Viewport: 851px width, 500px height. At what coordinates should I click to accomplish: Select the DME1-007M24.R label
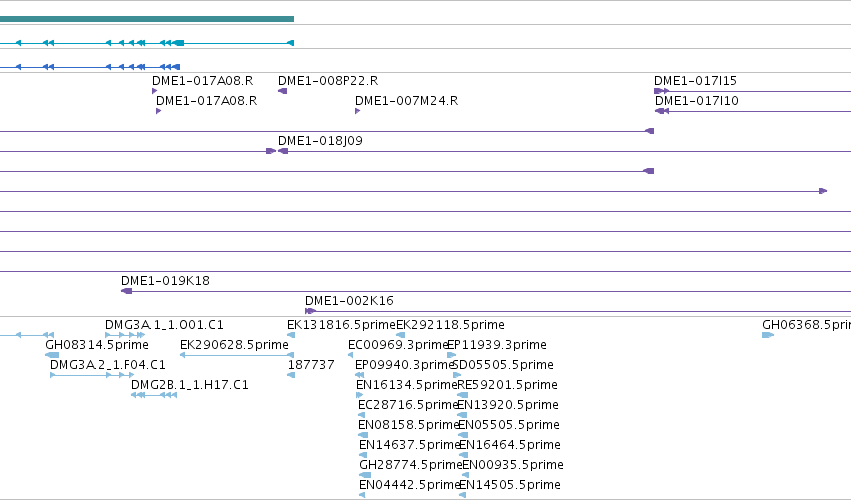[x=407, y=101]
